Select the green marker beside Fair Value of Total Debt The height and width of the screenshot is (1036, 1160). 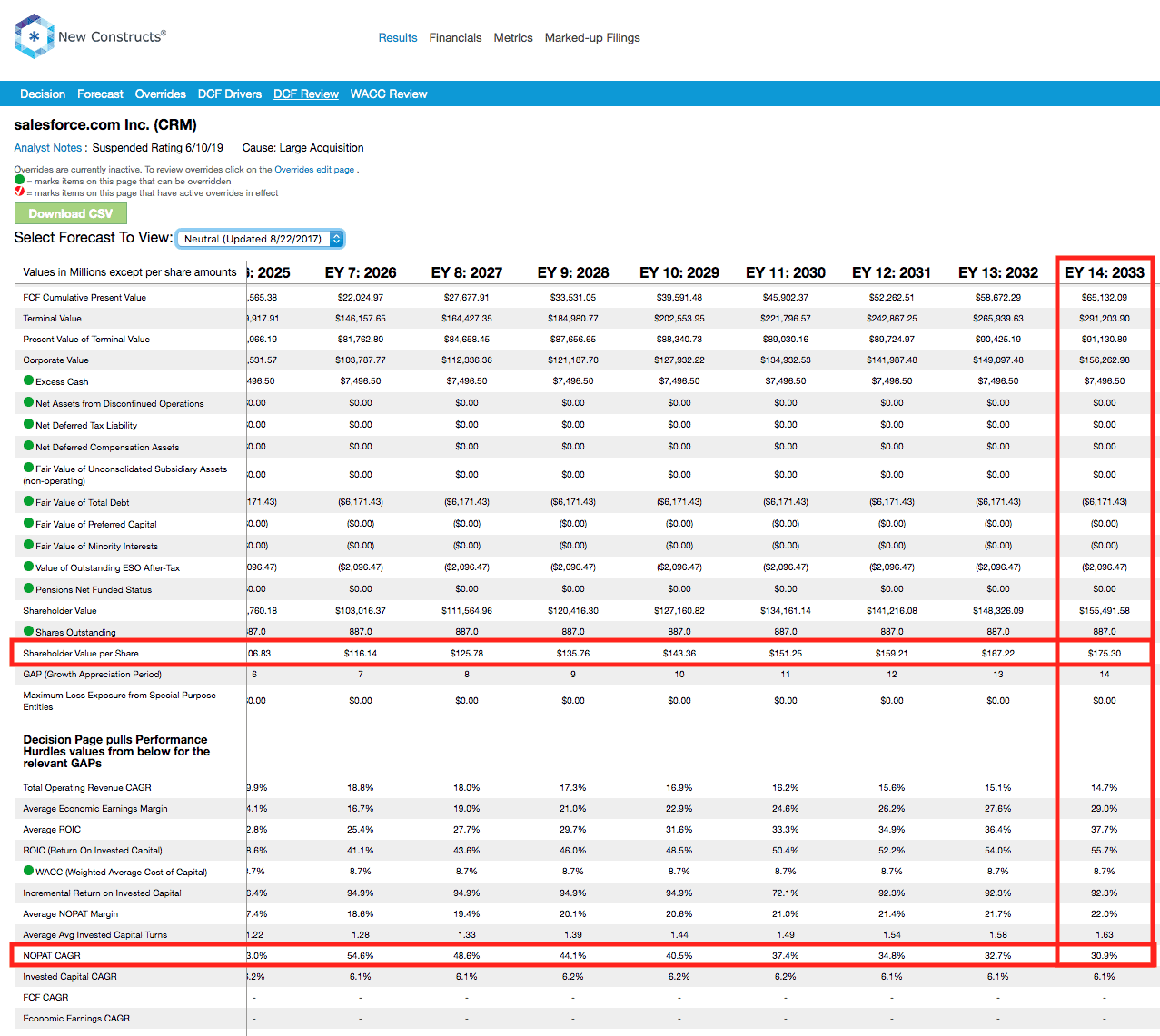(29, 501)
